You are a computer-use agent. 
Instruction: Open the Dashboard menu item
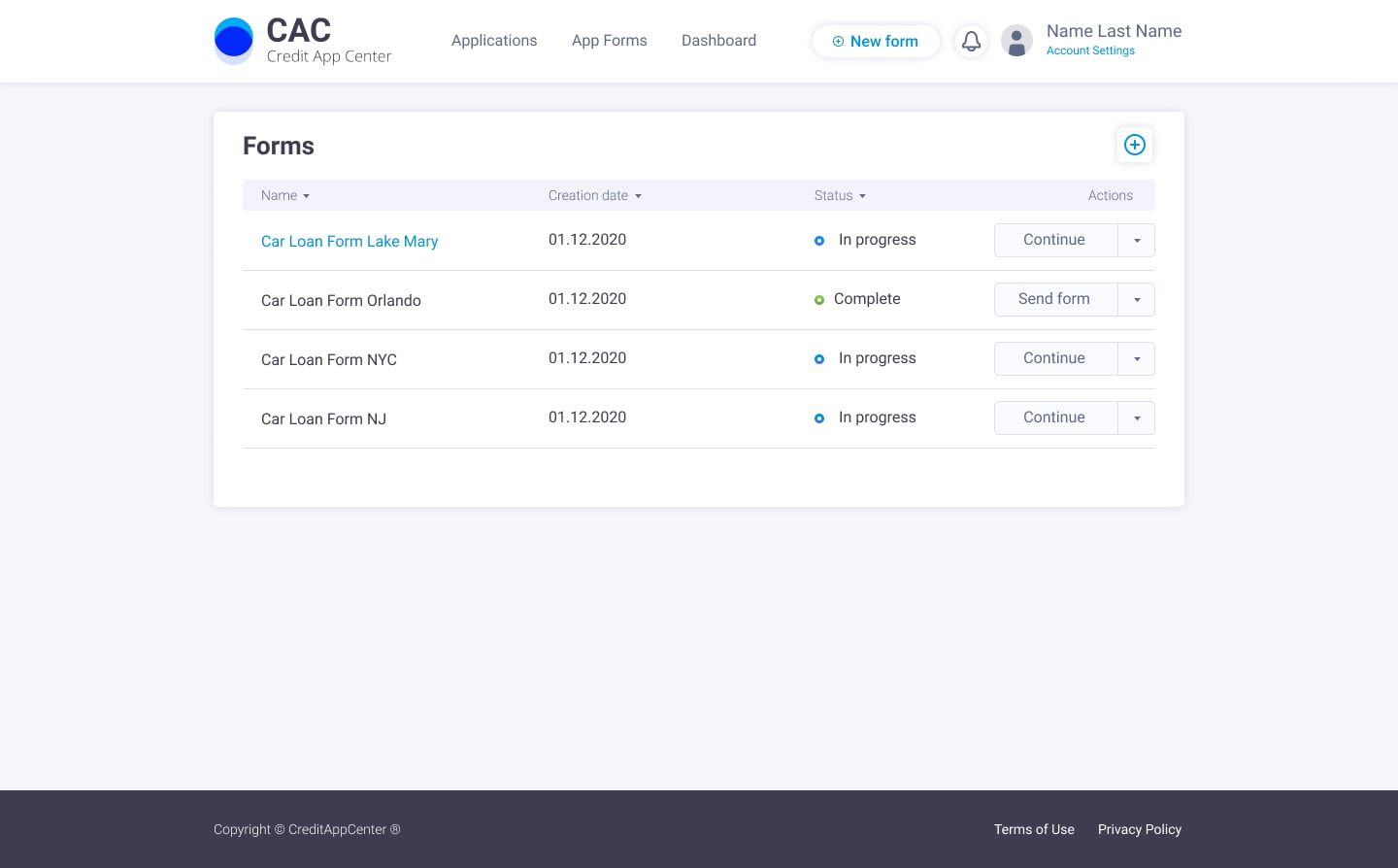coord(718,40)
